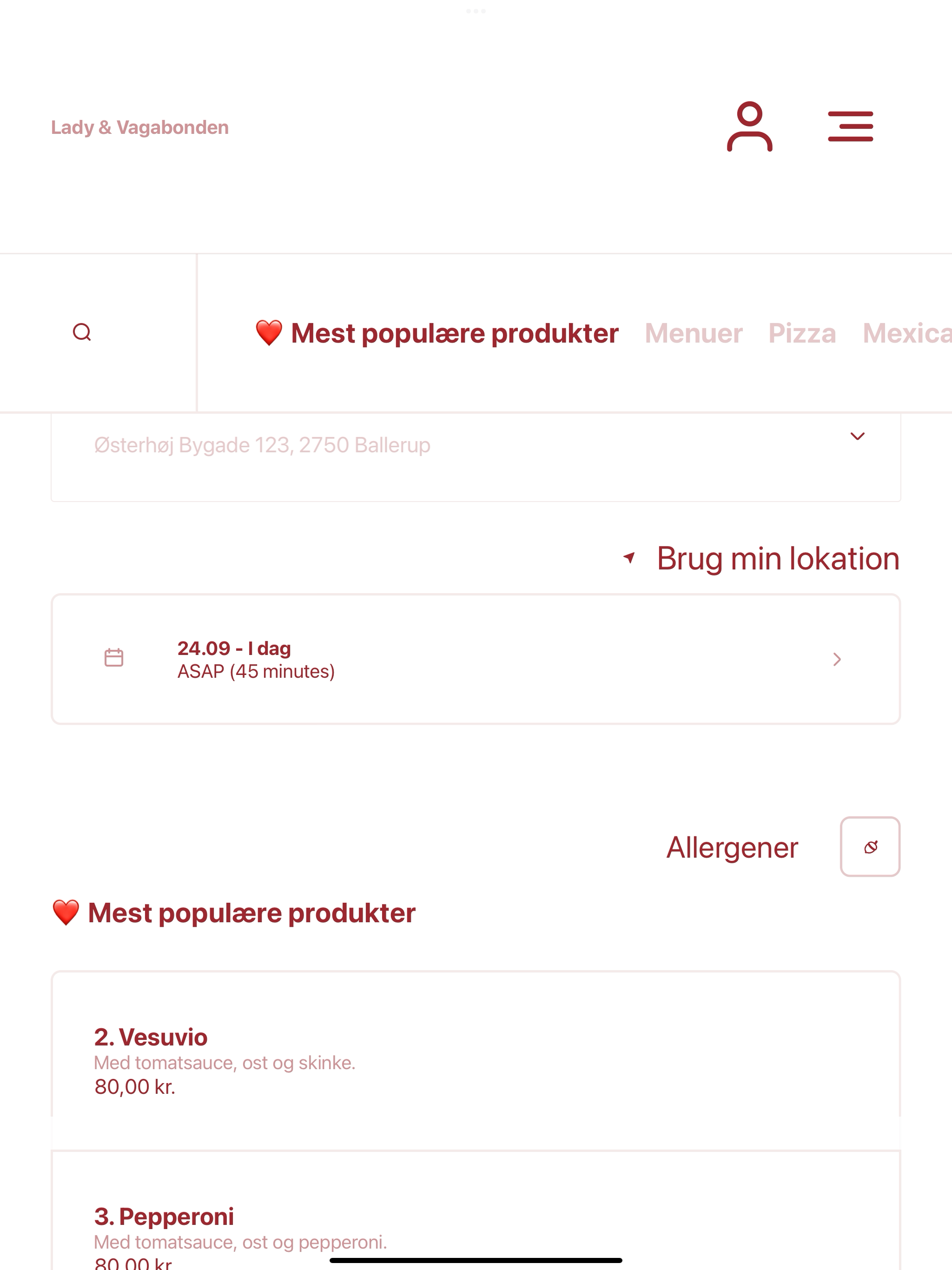Open the Østerhøj Bygade 123 address selector

tap(476, 457)
